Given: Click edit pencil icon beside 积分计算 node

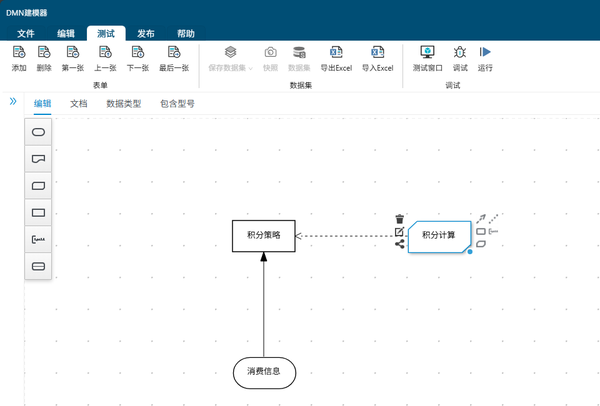Looking at the screenshot, I should point(400,232).
